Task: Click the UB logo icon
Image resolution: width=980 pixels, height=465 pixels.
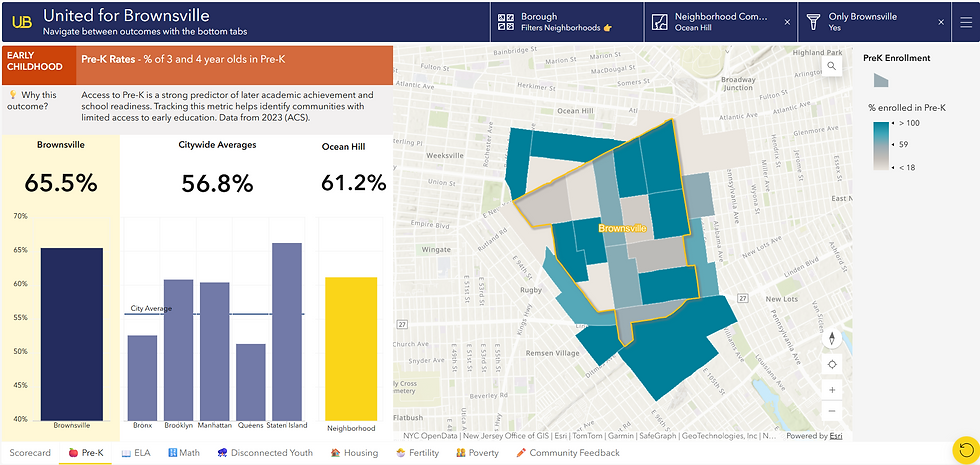Action: 22,22
